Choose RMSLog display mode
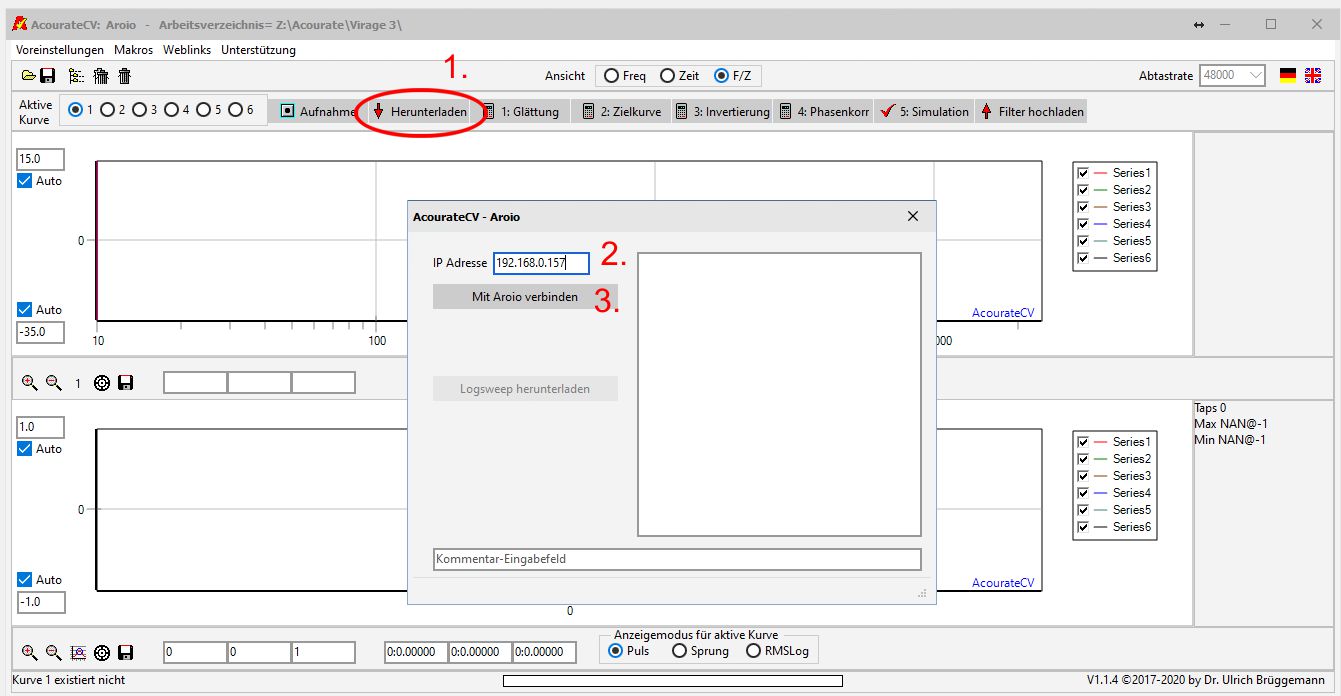Image resolution: width=1341 pixels, height=696 pixels. 777,651
